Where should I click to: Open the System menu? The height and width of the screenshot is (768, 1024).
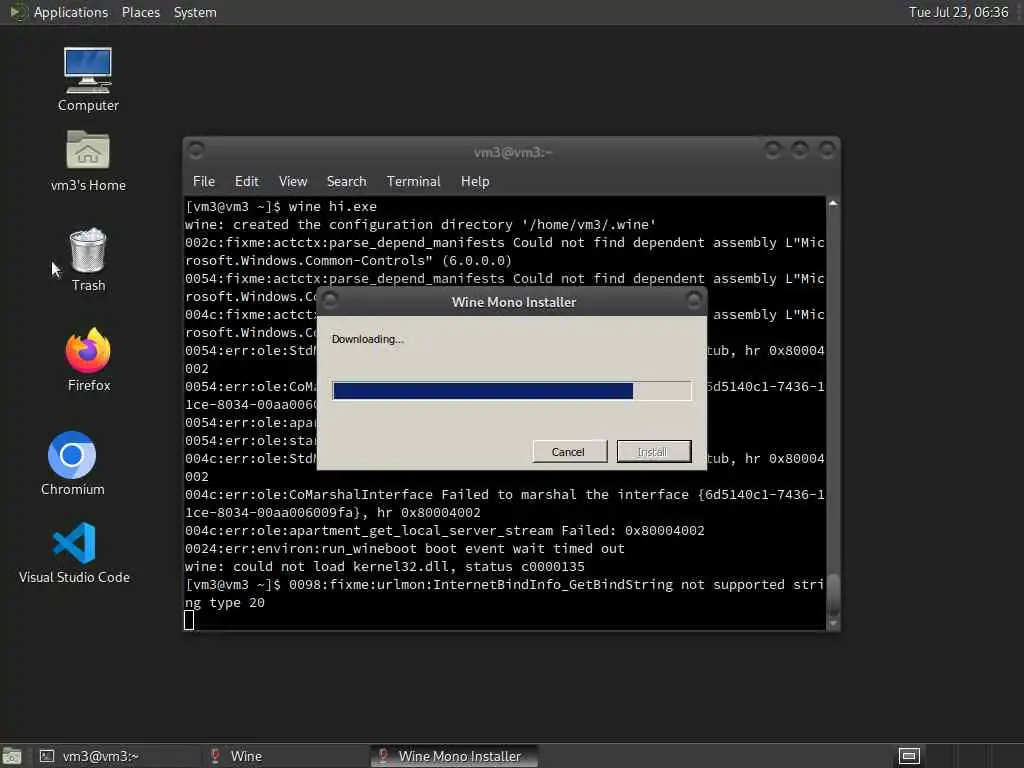[x=195, y=12]
